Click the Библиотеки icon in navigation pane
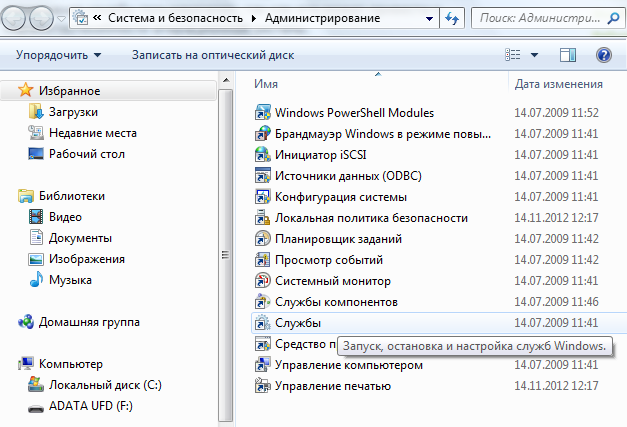Viewport: 627px width, 427px height. pos(26,196)
